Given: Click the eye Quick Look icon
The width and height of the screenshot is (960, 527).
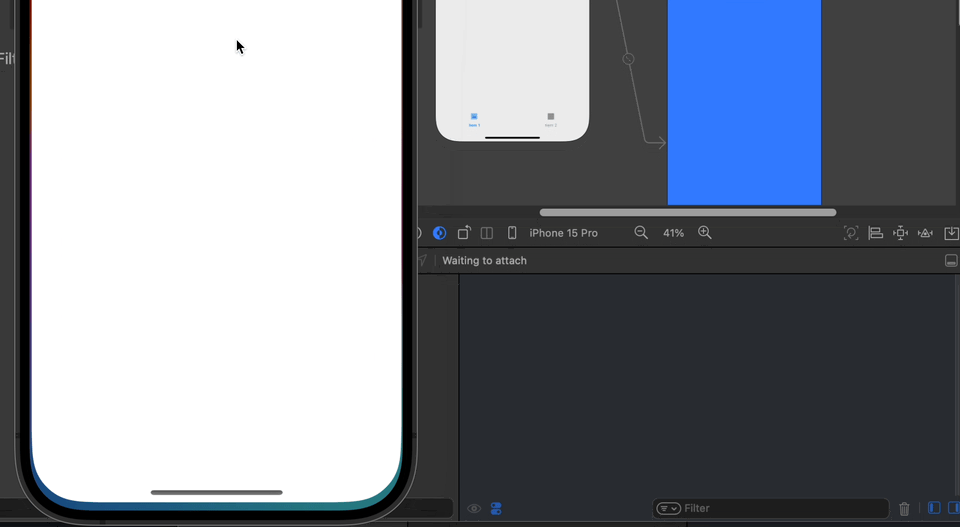Looking at the screenshot, I should point(474,509).
